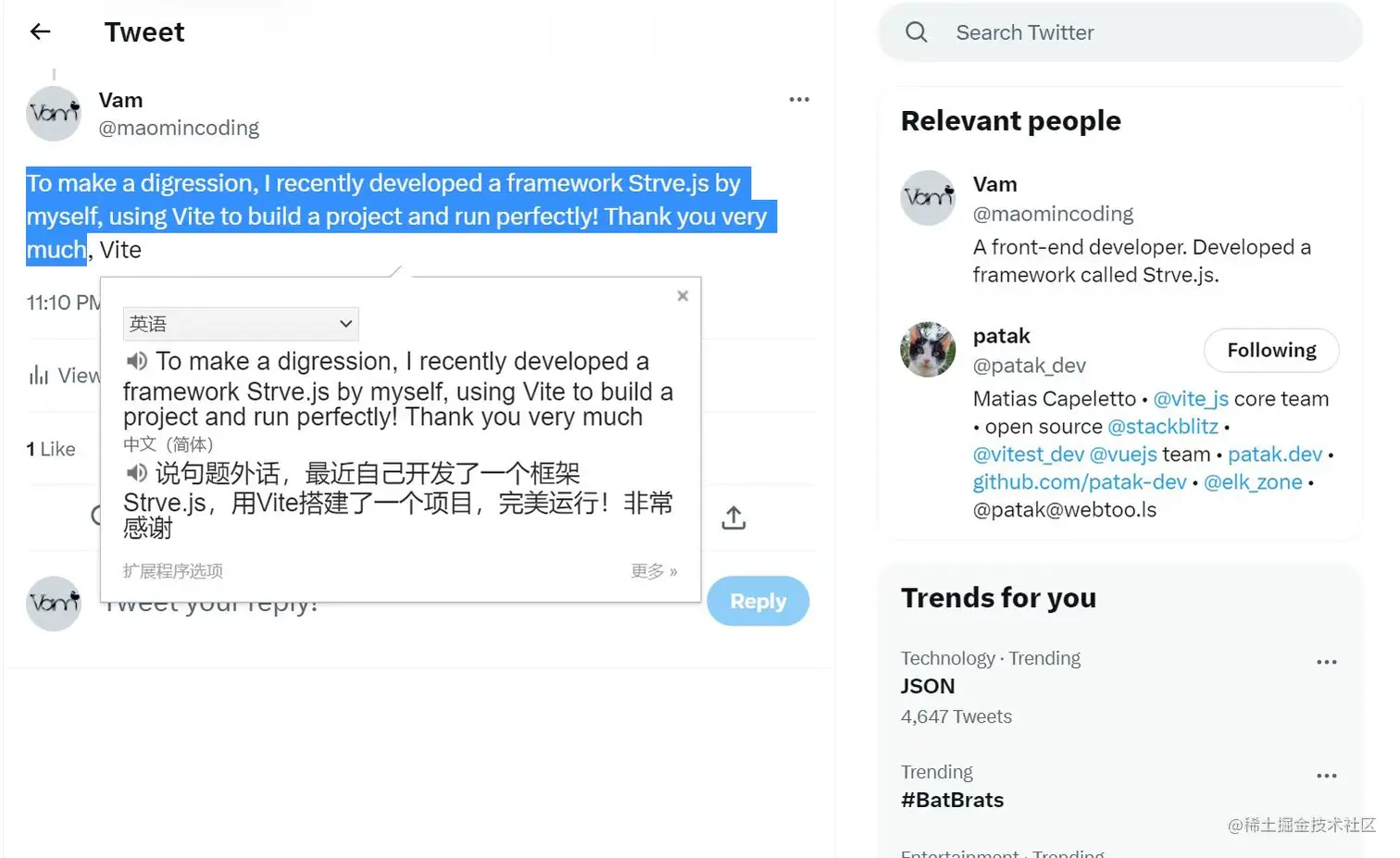1400x858 pixels.
Task: Click the search magnifier icon
Action: tap(917, 32)
